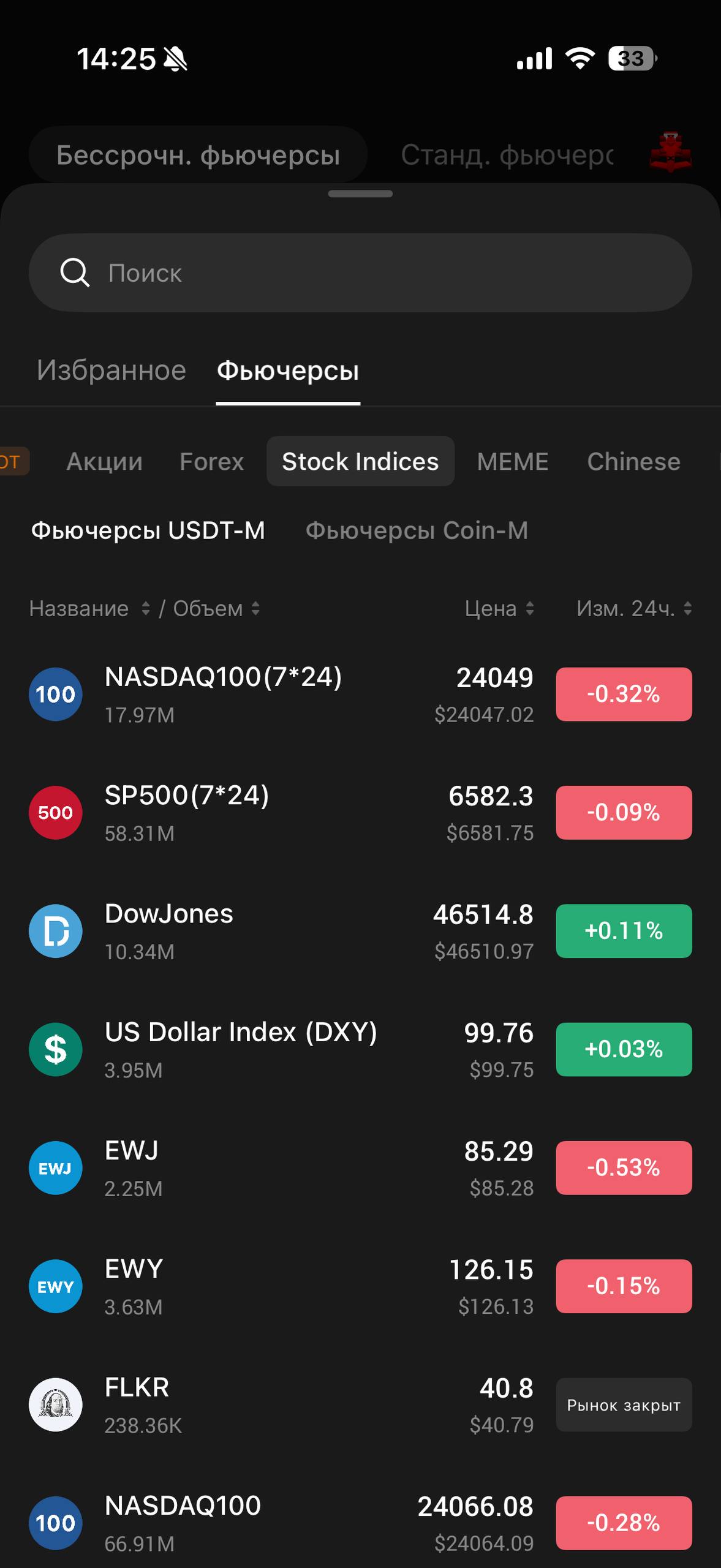Tap the NASDAQ100(7*24) blue 100 icon
The image size is (721, 1568).
55,694
